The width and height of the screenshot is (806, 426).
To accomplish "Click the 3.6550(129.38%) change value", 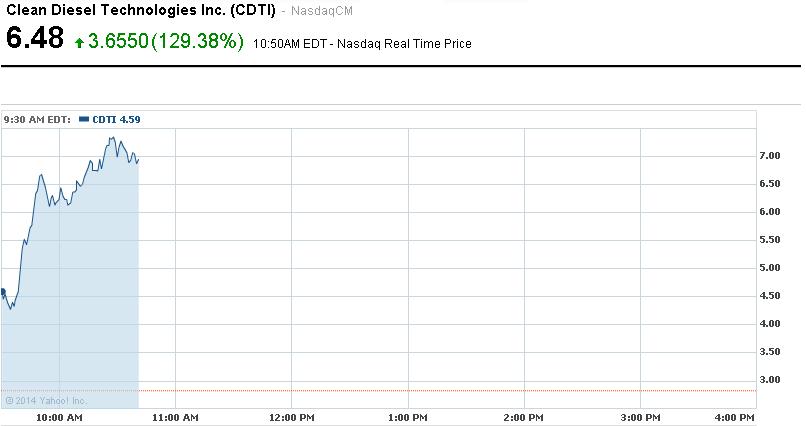I will (x=166, y=41).
